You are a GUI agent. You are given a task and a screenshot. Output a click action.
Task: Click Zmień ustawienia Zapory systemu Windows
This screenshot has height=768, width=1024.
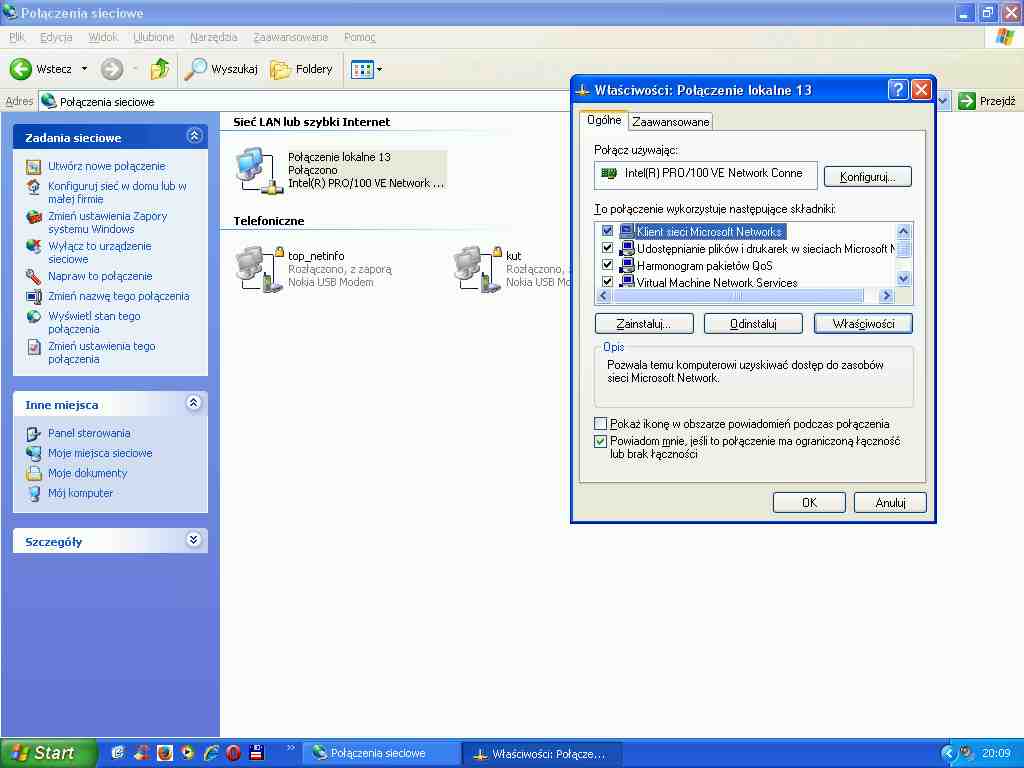pyautogui.click(x=107, y=223)
